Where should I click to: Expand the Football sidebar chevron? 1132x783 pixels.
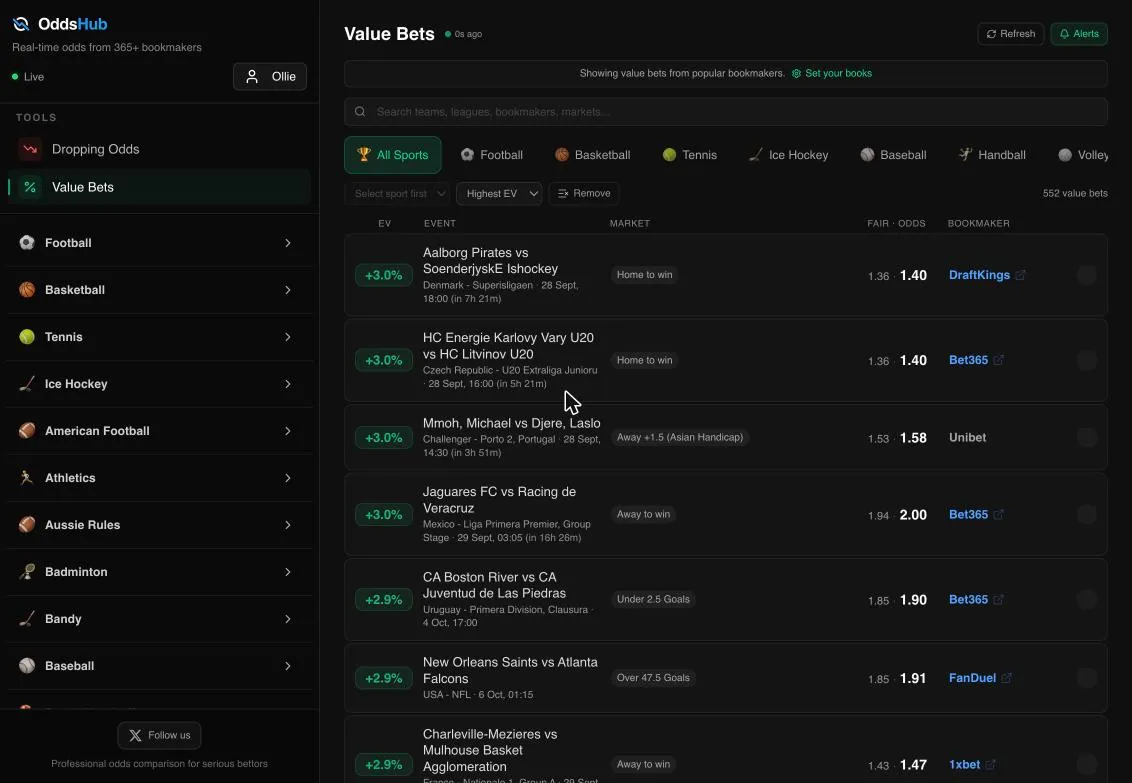pos(288,243)
